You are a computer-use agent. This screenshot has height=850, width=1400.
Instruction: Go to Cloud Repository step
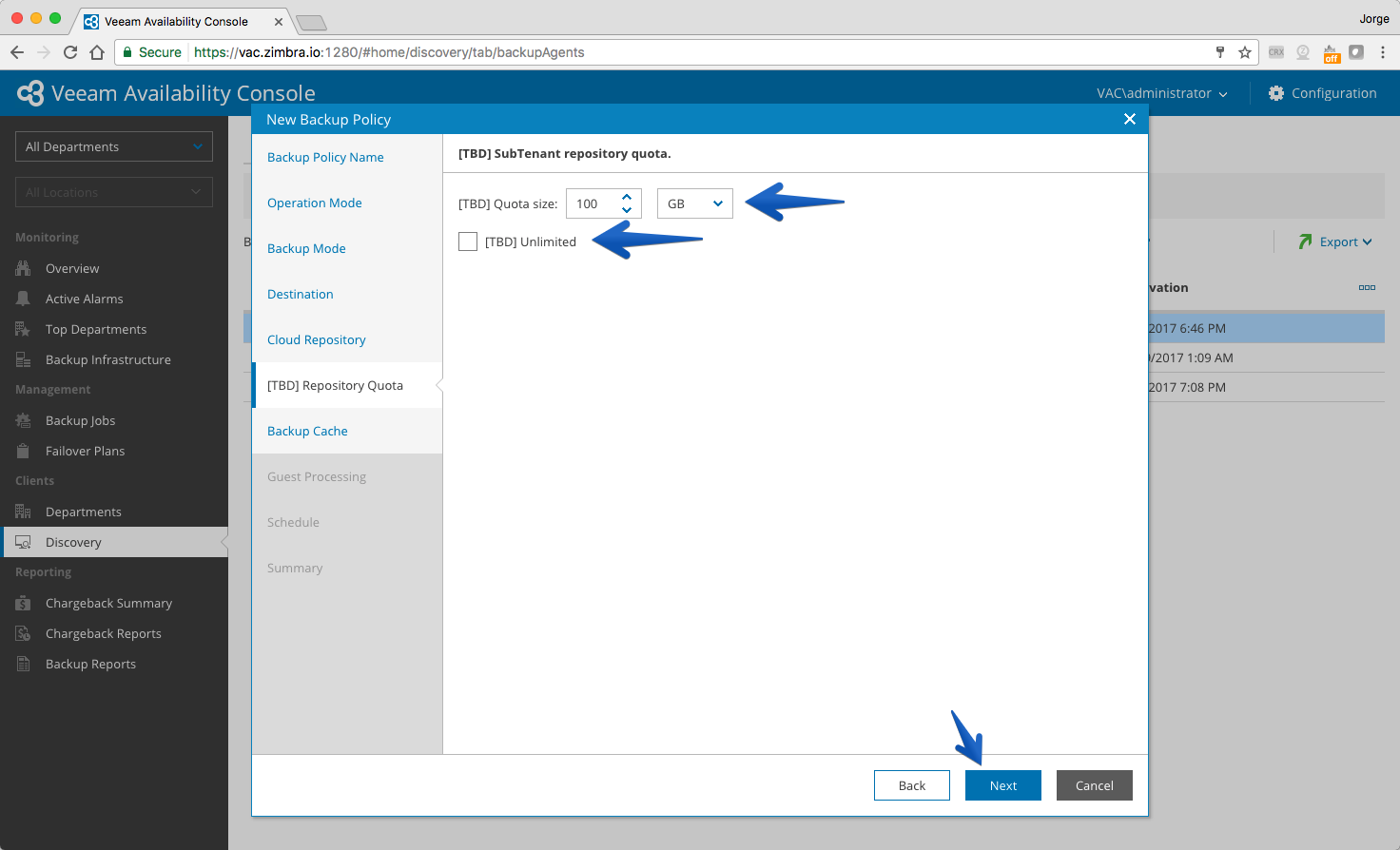coord(317,339)
